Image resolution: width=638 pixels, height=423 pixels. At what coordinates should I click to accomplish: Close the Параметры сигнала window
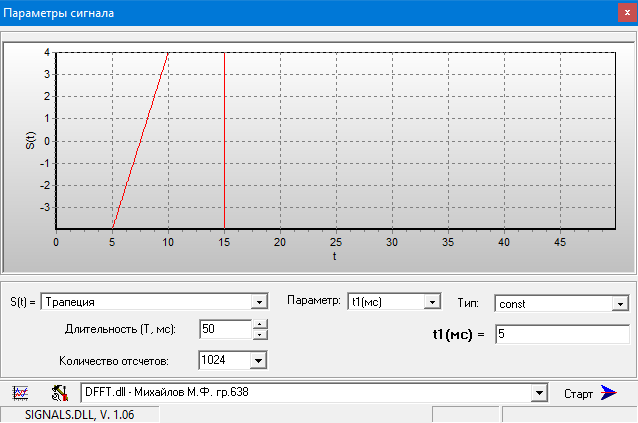pyautogui.click(x=619, y=14)
